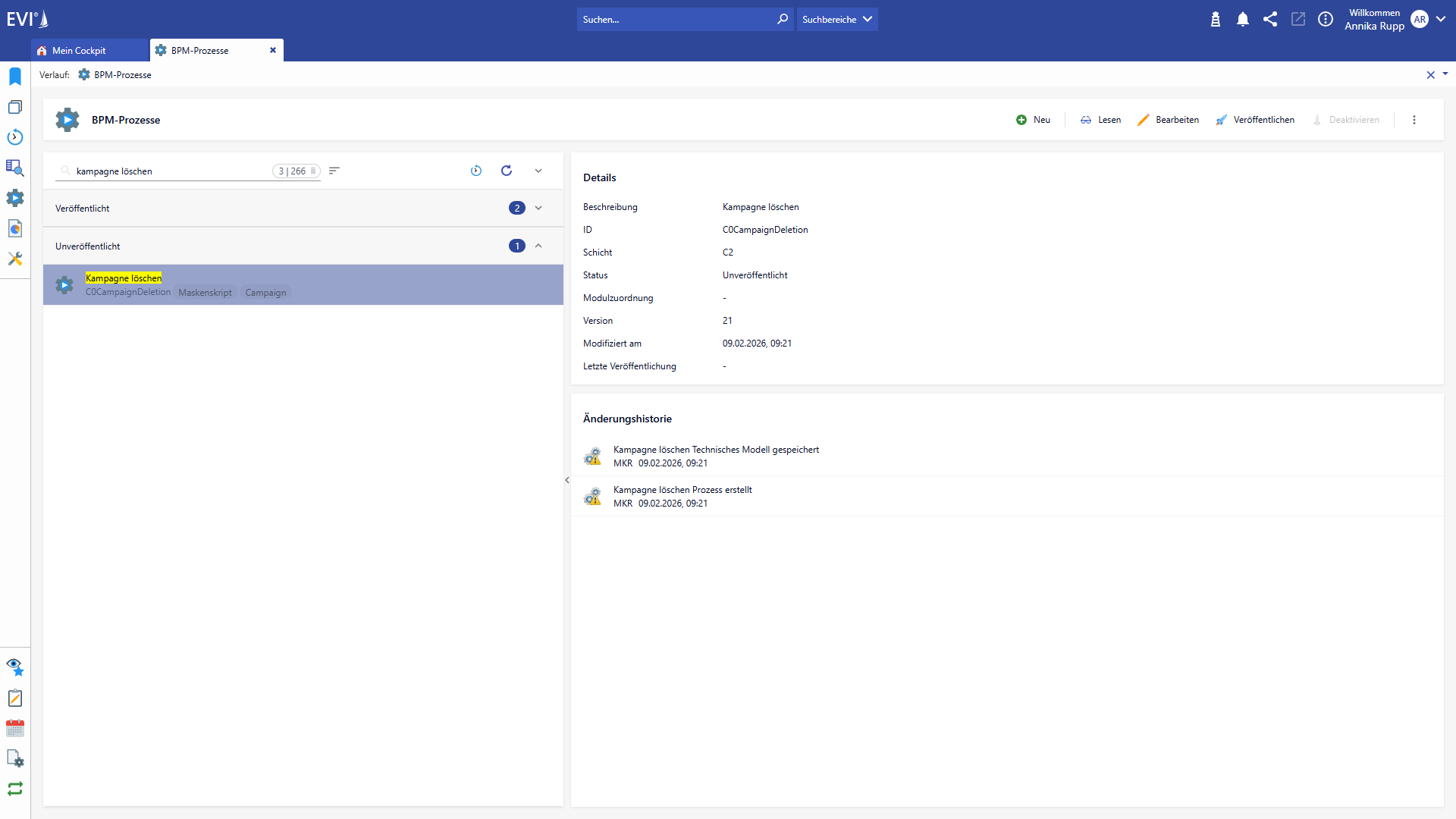Open the search history clock beside refresh
The image size is (1456, 819).
click(x=476, y=171)
